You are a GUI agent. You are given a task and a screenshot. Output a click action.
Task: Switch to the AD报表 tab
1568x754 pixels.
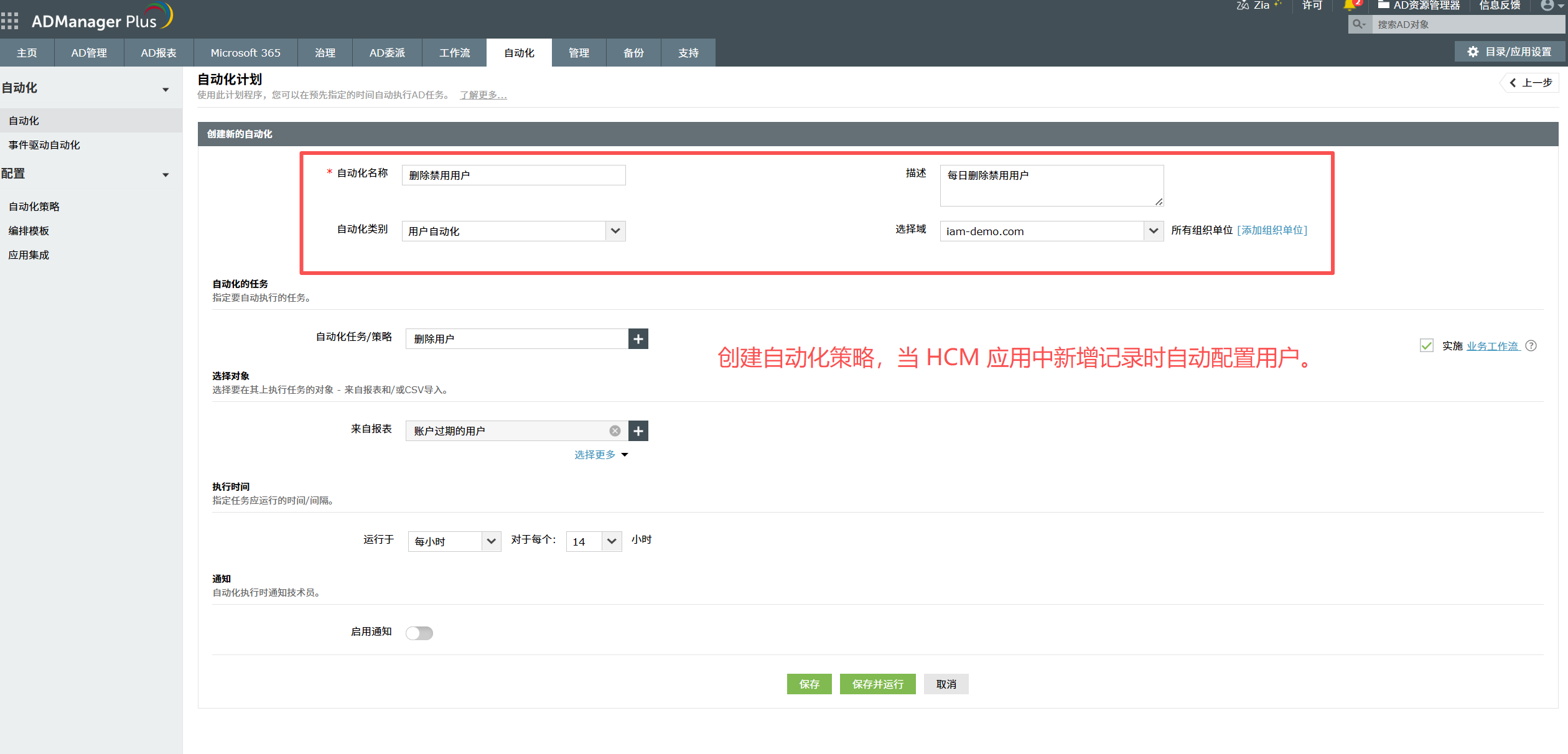159,53
